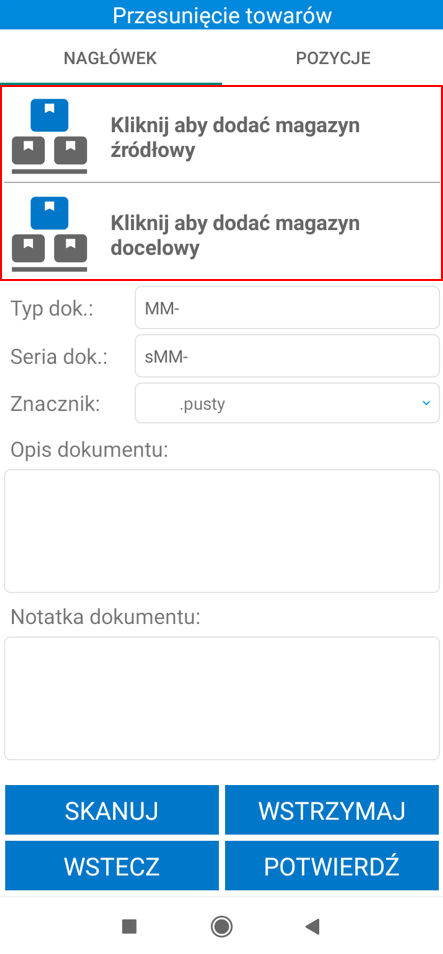Tap the Android back triangle icon
443x954 pixels.
point(313,926)
